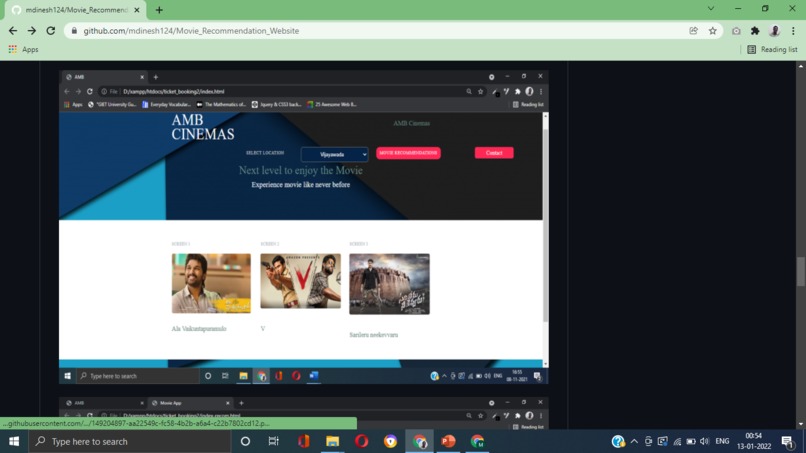Open Chrome's three-dot menu
The width and height of the screenshot is (806, 453).
coord(793,31)
